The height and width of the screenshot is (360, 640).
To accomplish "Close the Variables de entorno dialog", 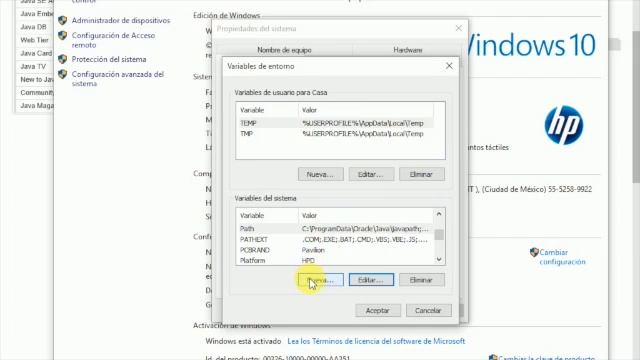I will tap(449, 66).
